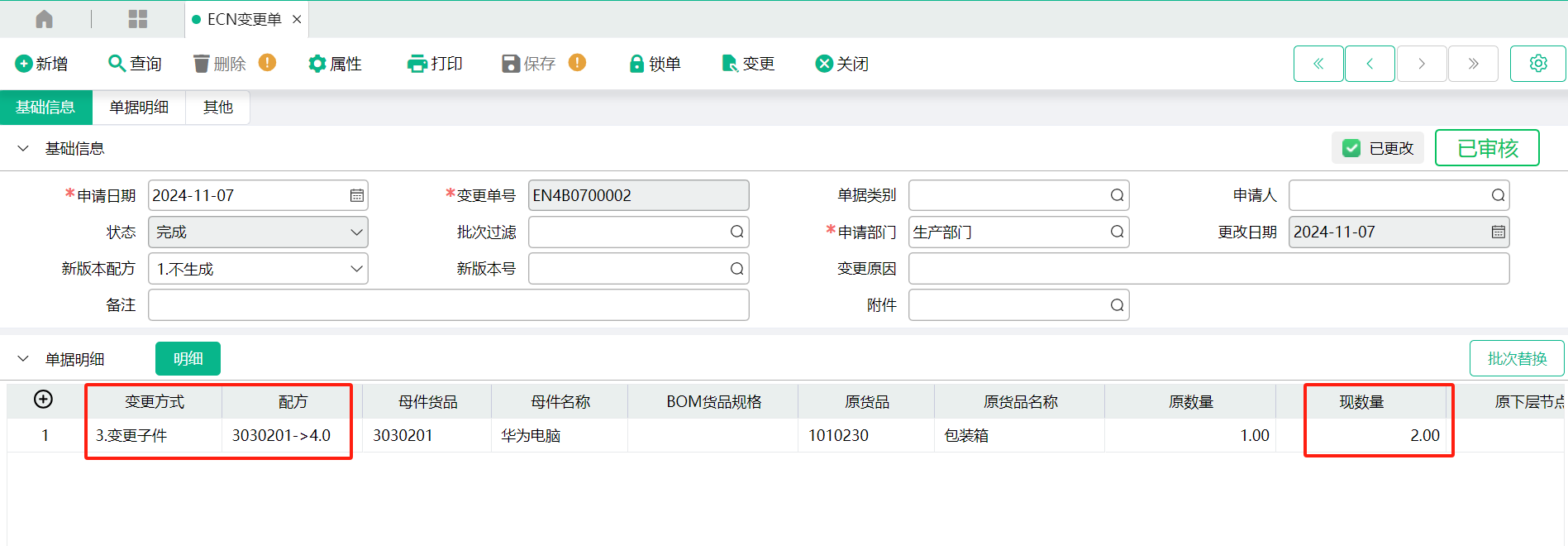Switch to the 其他 tab

[218, 108]
